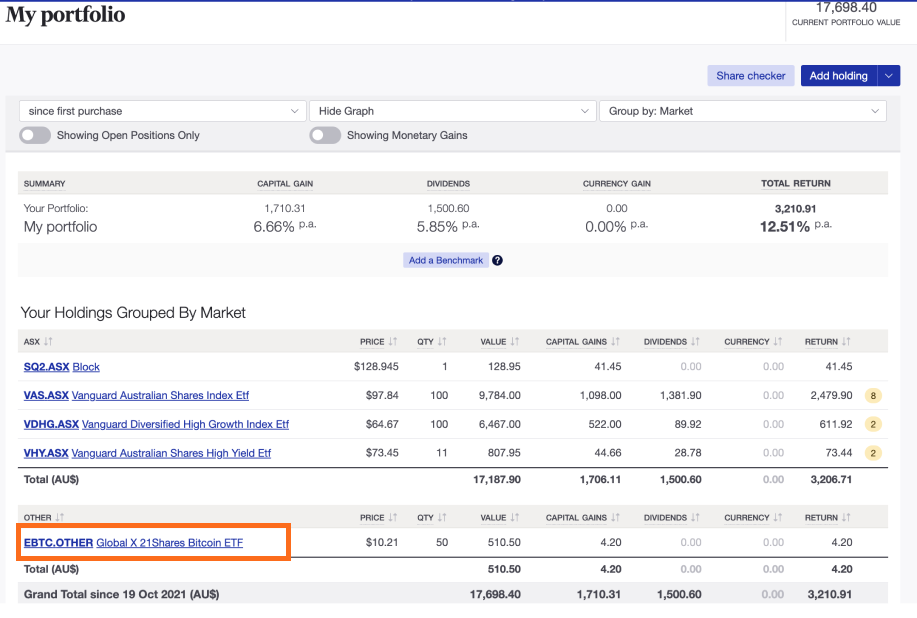Open the 'since first purchase' date dropdown
The image size is (917, 618).
(162, 111)
